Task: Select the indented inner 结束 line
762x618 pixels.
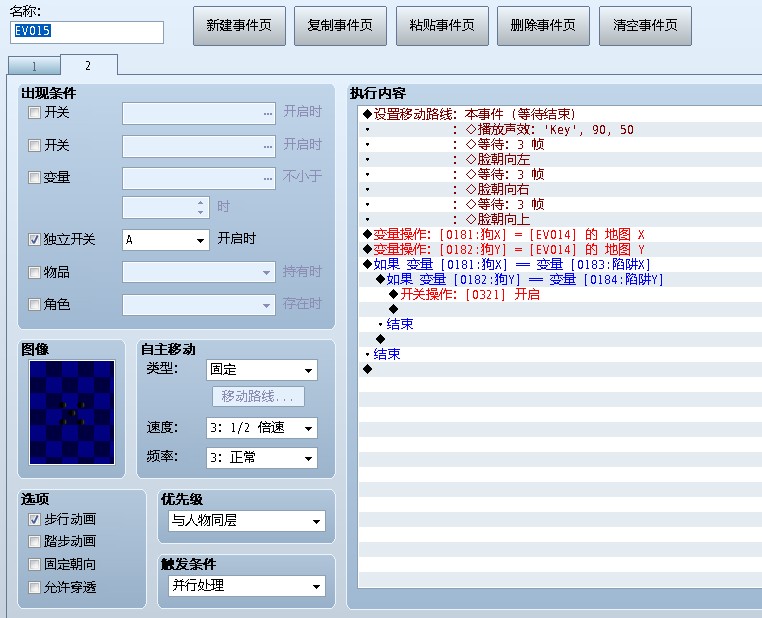Action: tap(560, 324)
